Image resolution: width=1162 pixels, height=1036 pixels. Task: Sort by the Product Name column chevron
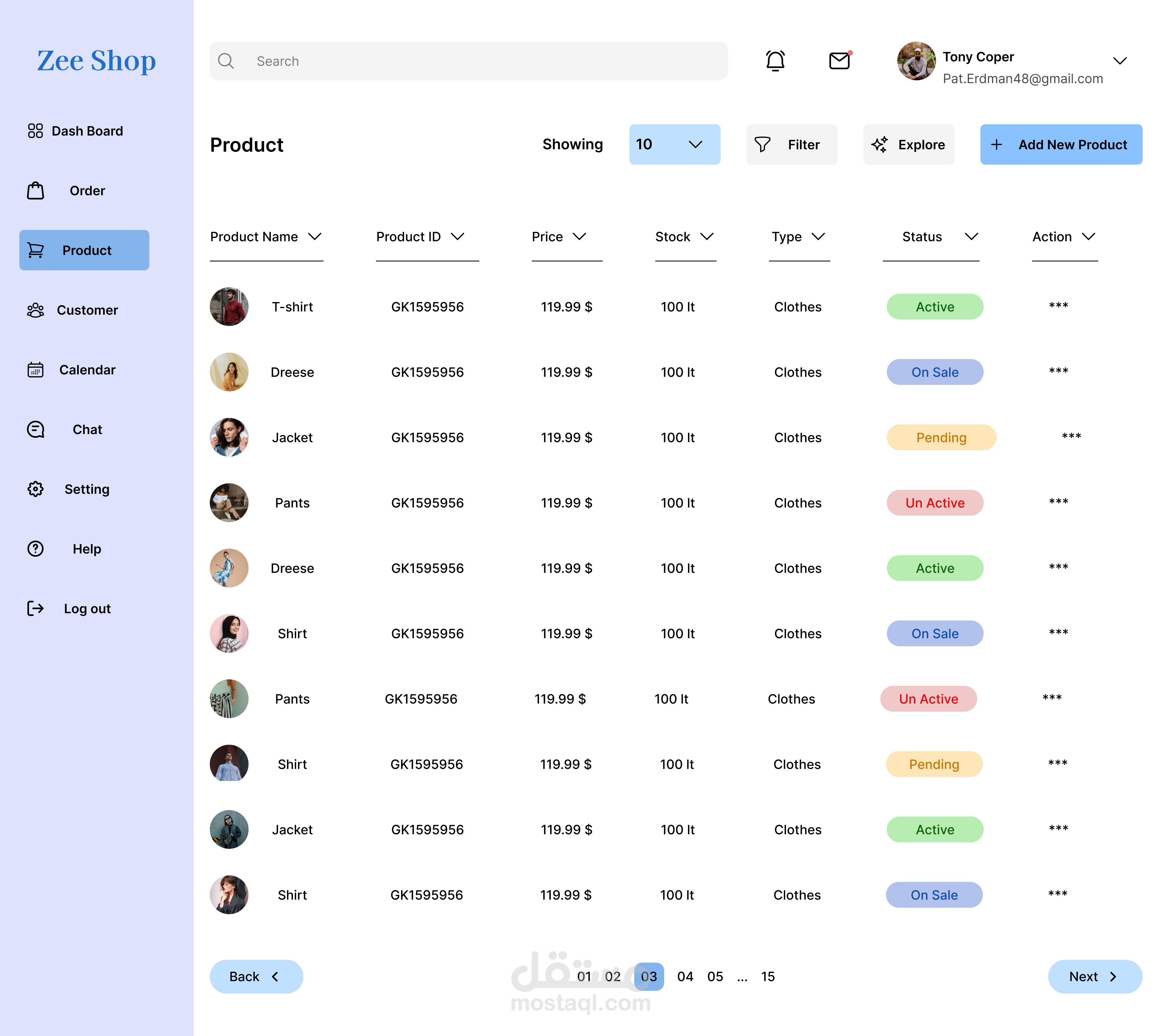click(315, 236)
